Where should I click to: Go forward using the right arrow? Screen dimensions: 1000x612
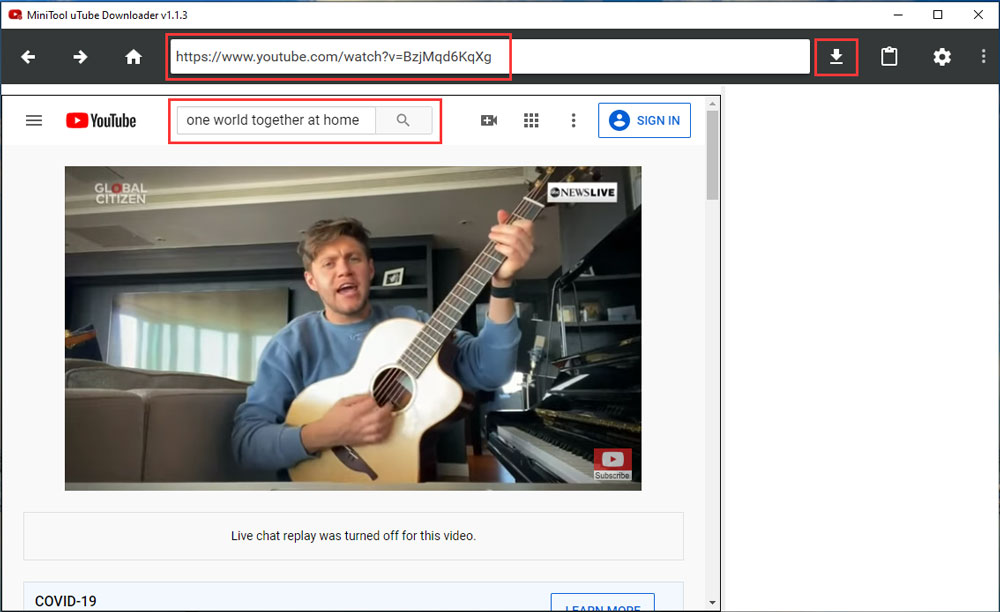click(80, 57)
